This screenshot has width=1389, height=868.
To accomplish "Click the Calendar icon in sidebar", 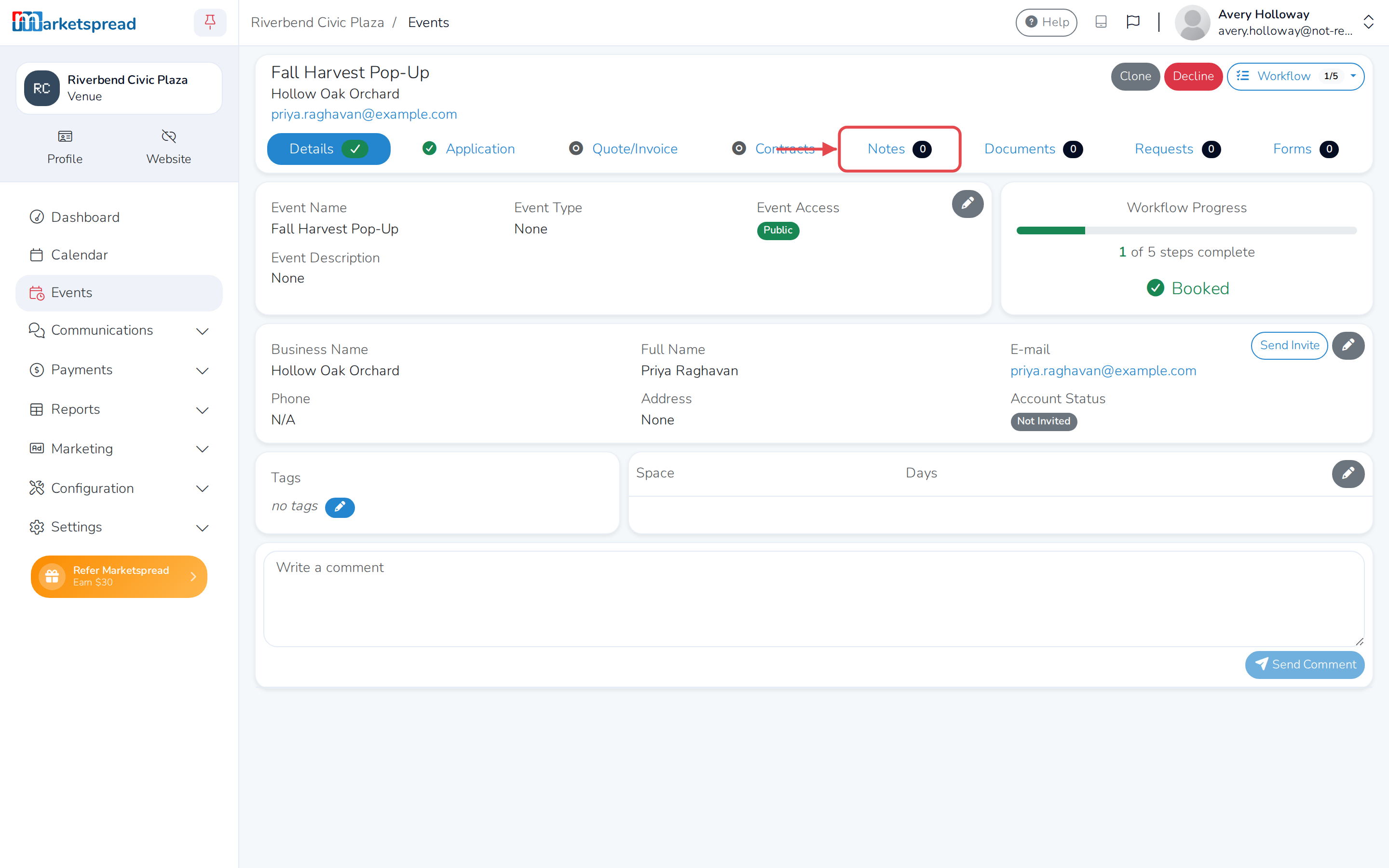I will (37, 255).
